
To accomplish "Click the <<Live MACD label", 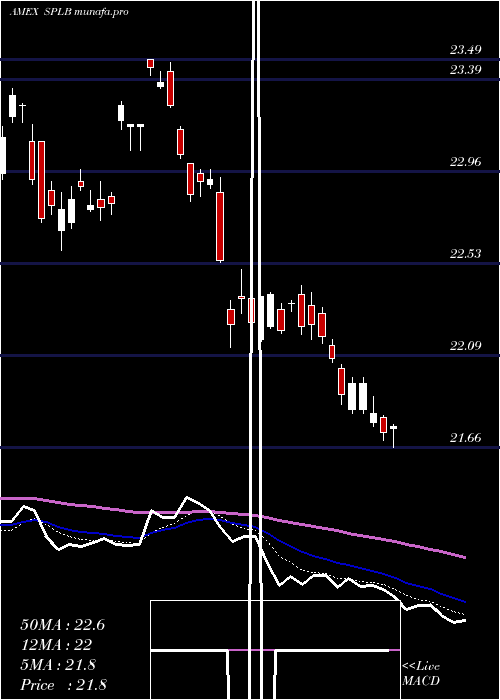I will (x=421, y=673).
